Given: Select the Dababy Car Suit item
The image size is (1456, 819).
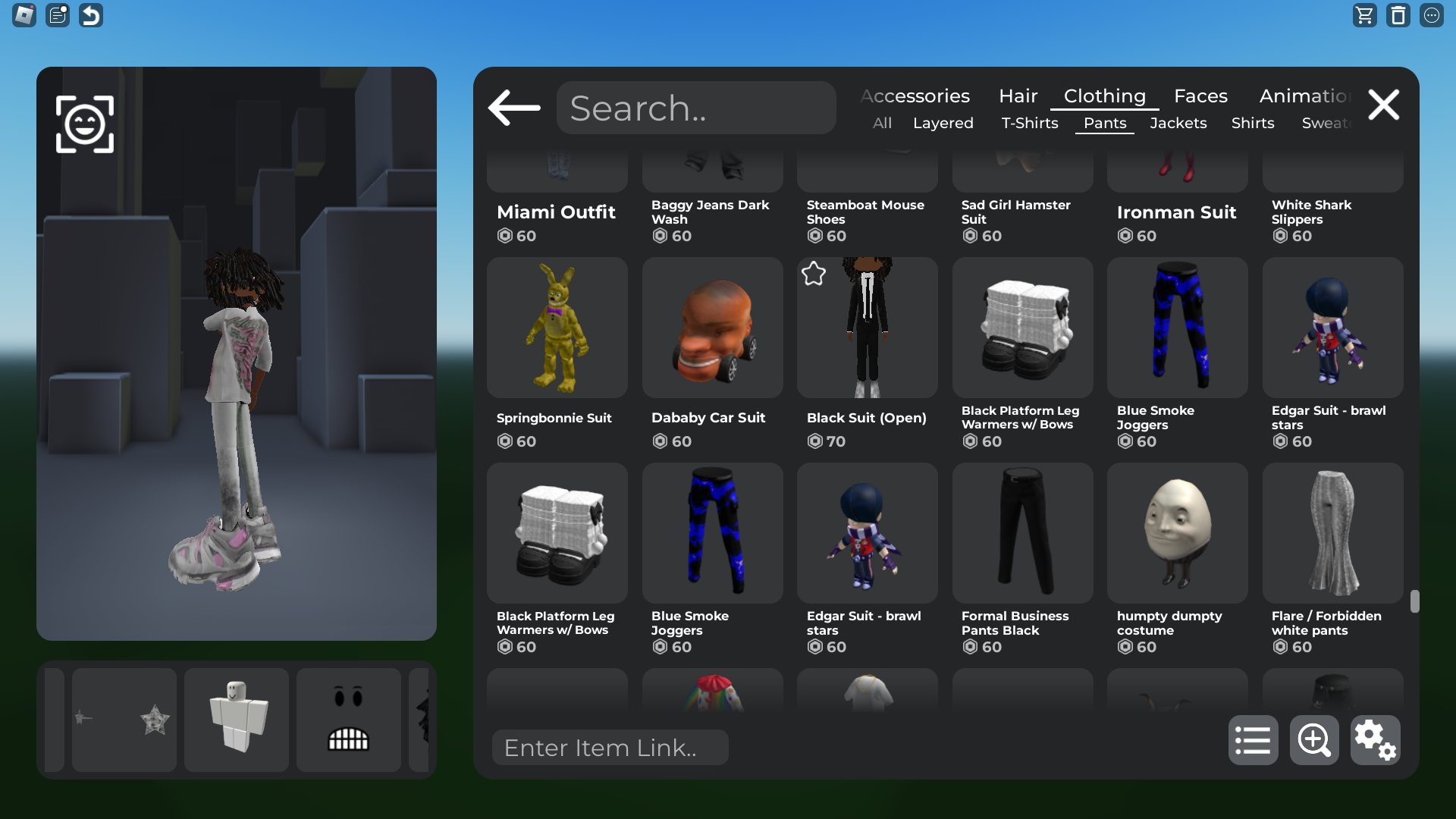Looking at the screenshot, I should coord(712,328).
